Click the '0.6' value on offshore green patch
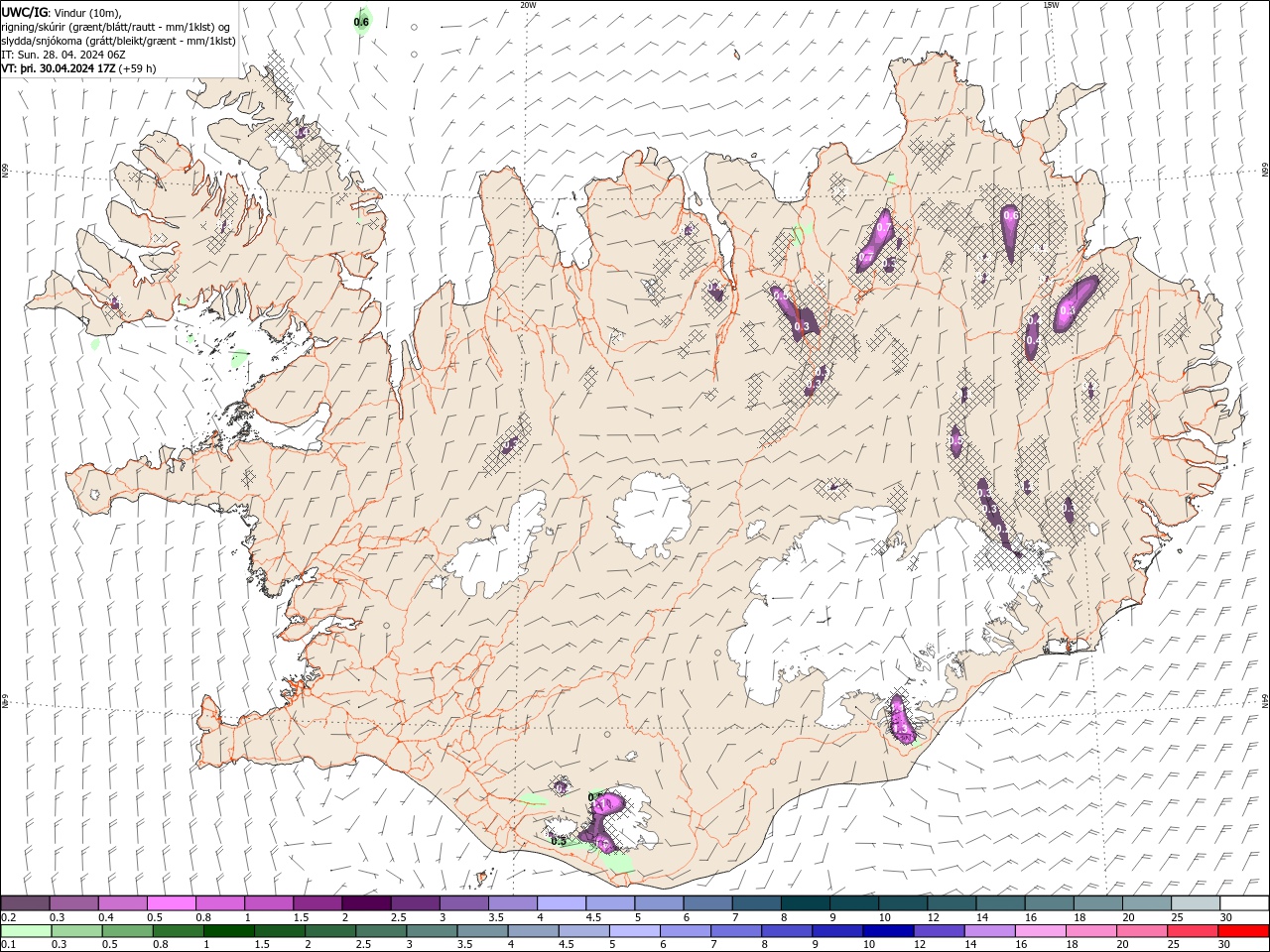 click(361, 22)
